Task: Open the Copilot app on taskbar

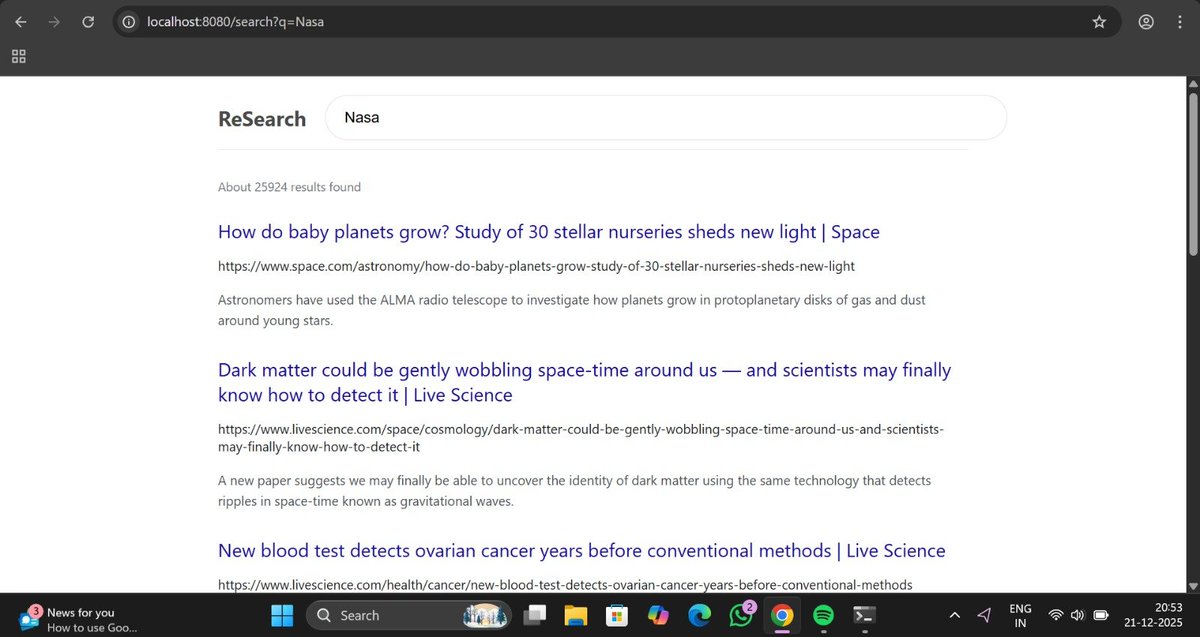Action: tap(658, 615)
